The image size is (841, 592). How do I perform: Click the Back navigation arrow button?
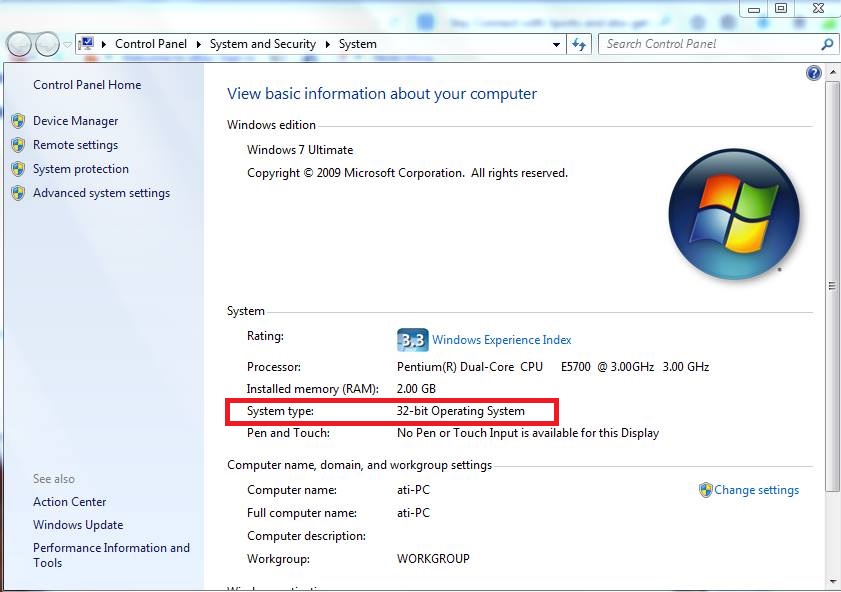point(19,45)
